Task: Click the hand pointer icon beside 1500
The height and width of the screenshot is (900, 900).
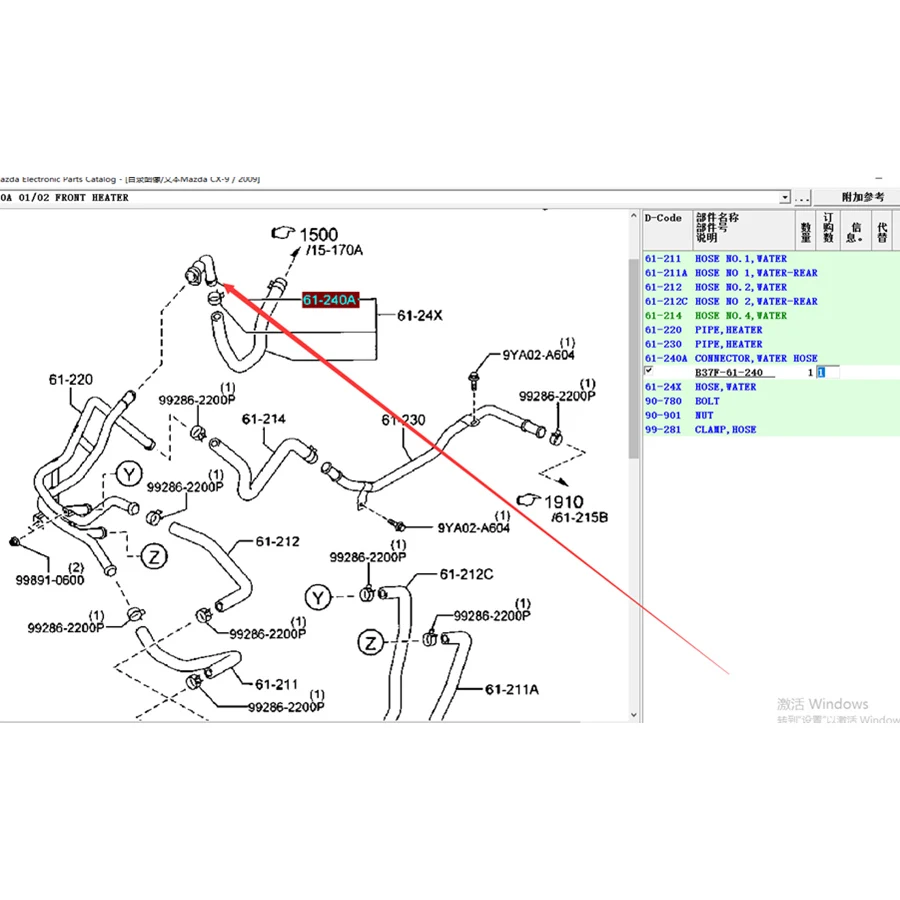Action: pyautogui.click(x=282, y=232)
